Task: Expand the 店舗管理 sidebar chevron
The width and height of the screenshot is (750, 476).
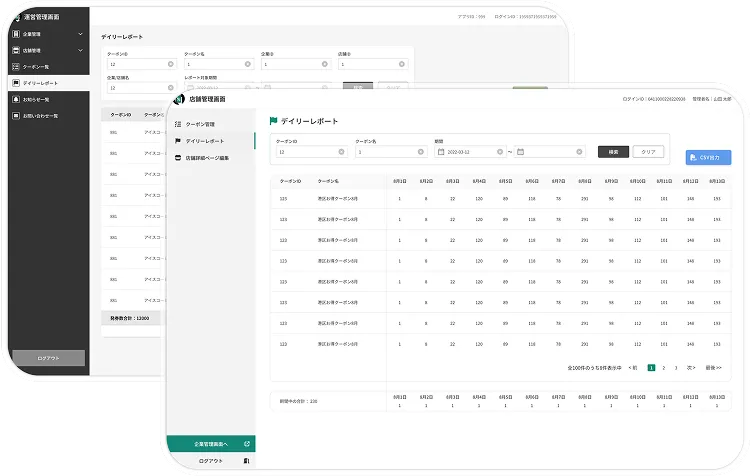Action: pyautogui.click(x=80, y=50)
